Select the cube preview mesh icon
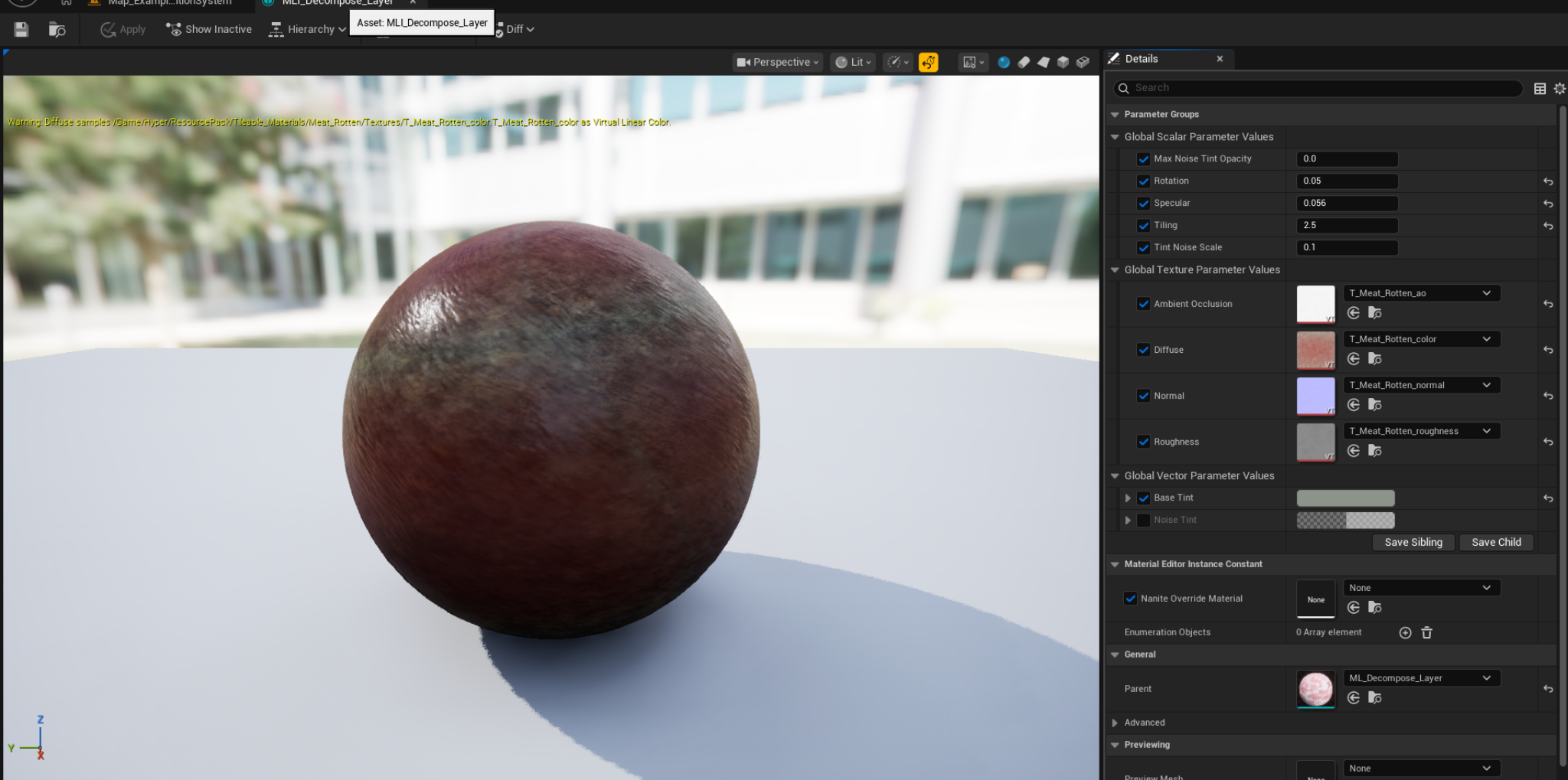Image resolution: width=1568 pixels, height=780 pixels. click(x=1063, y=62)
